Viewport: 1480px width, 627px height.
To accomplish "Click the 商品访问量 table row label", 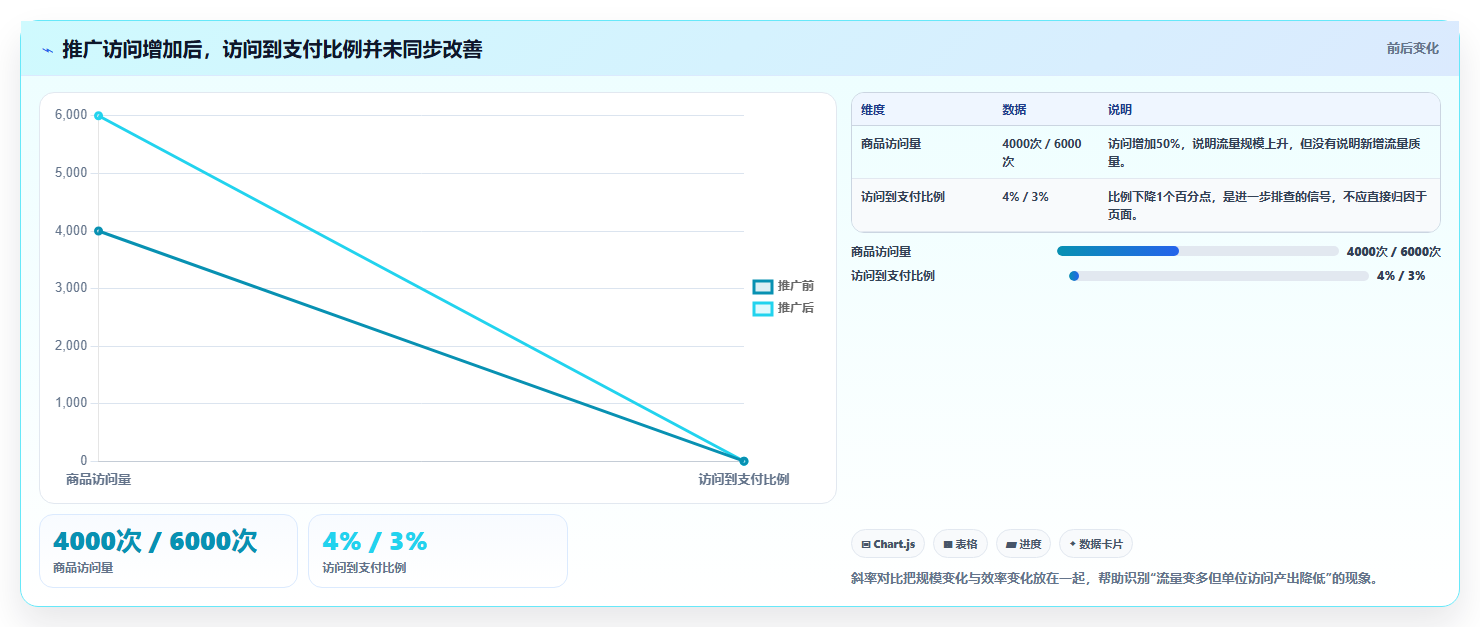I will pyautogui.click(x=891, y=144).
